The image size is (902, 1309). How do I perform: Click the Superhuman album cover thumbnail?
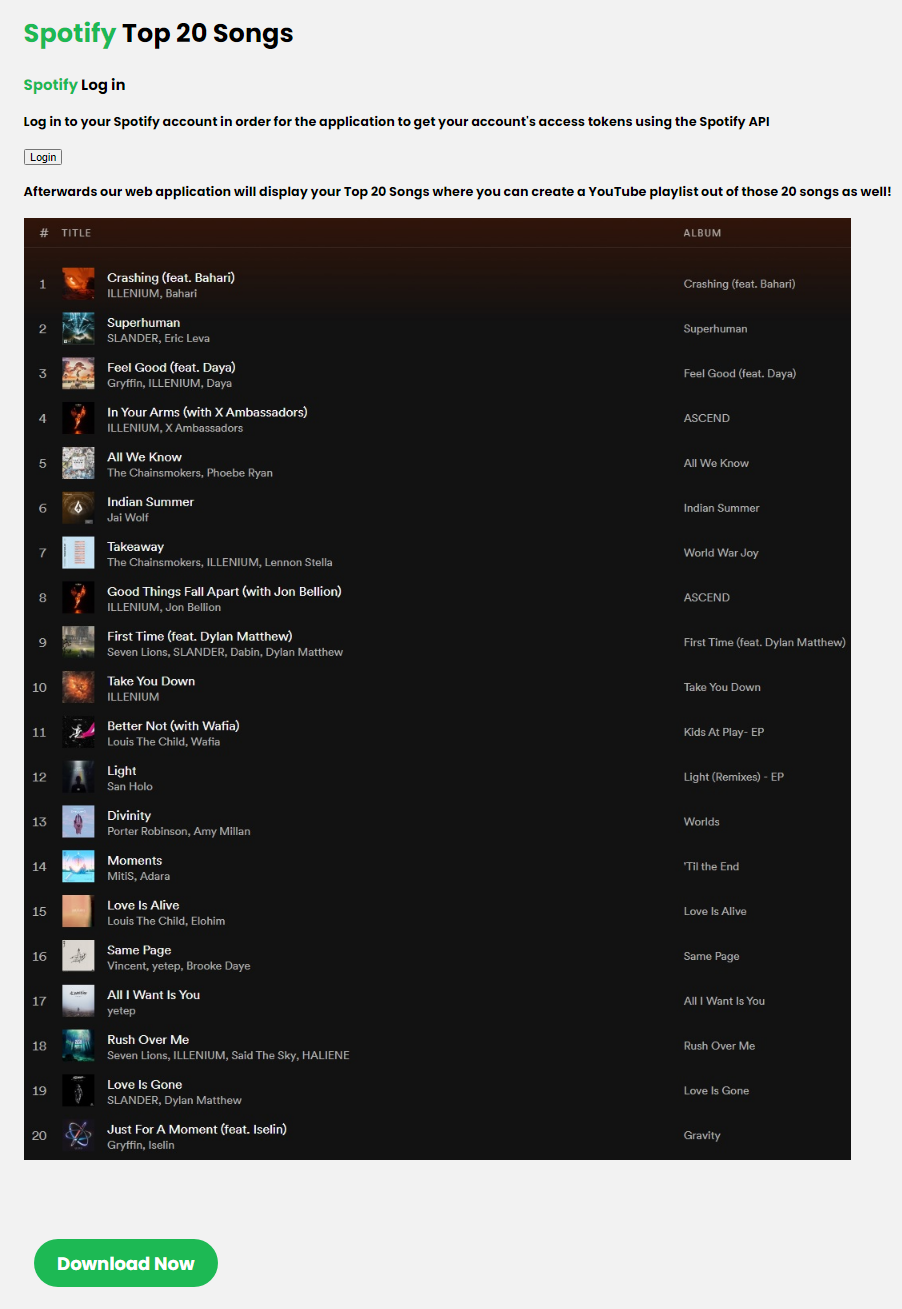[x=78, y=329]
